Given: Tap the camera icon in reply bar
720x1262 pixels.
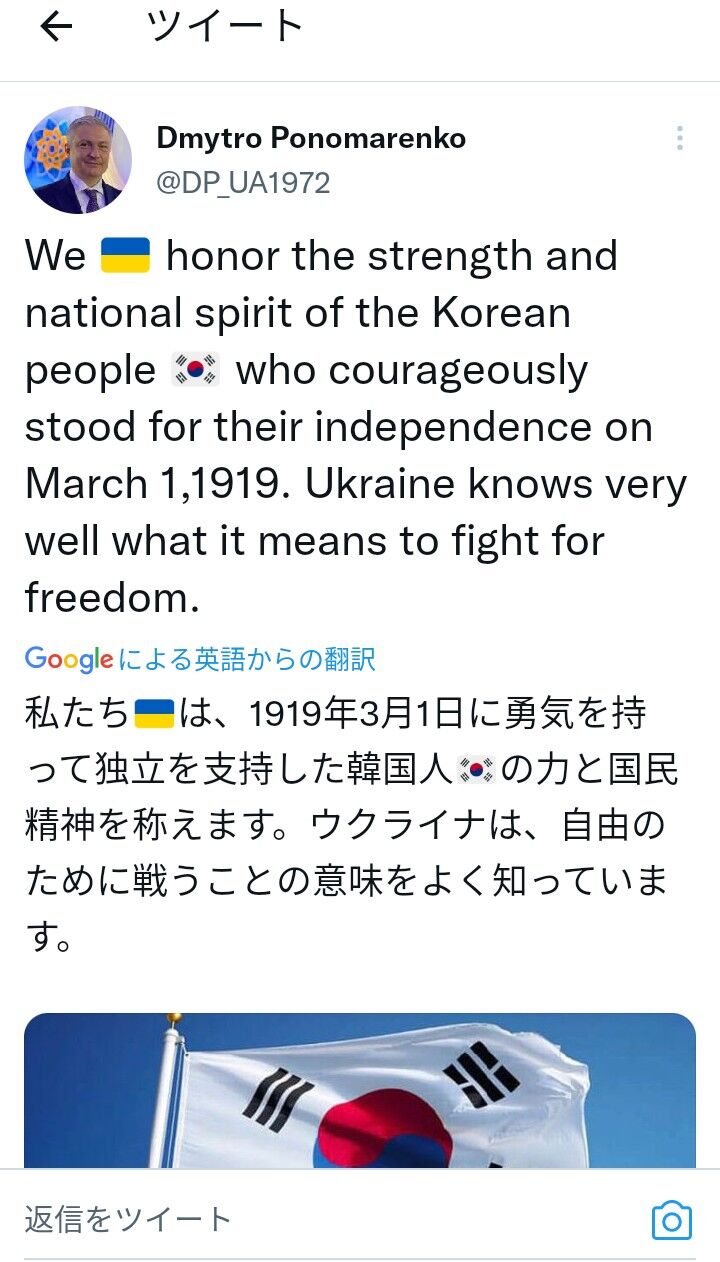Looking at the screenshot, I should click(x=672, y=1220).
